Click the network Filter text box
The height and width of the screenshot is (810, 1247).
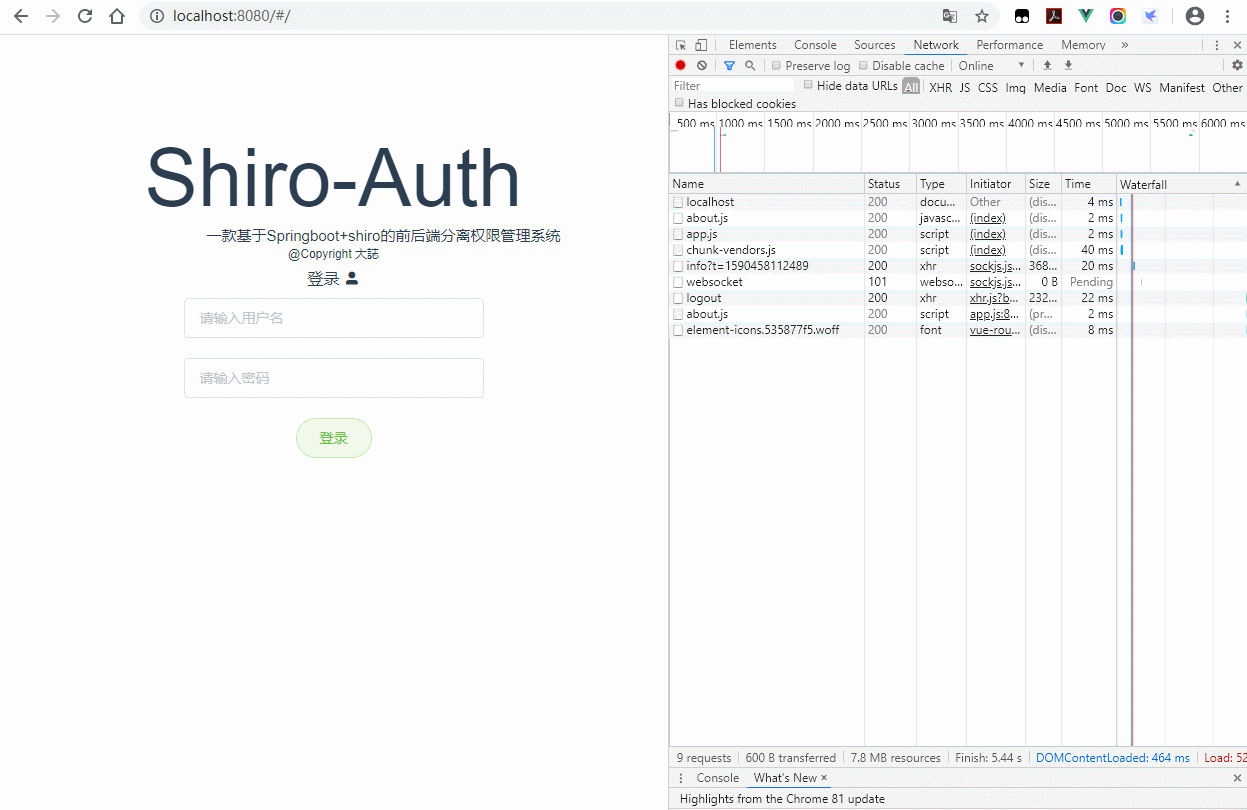[734, 86]
